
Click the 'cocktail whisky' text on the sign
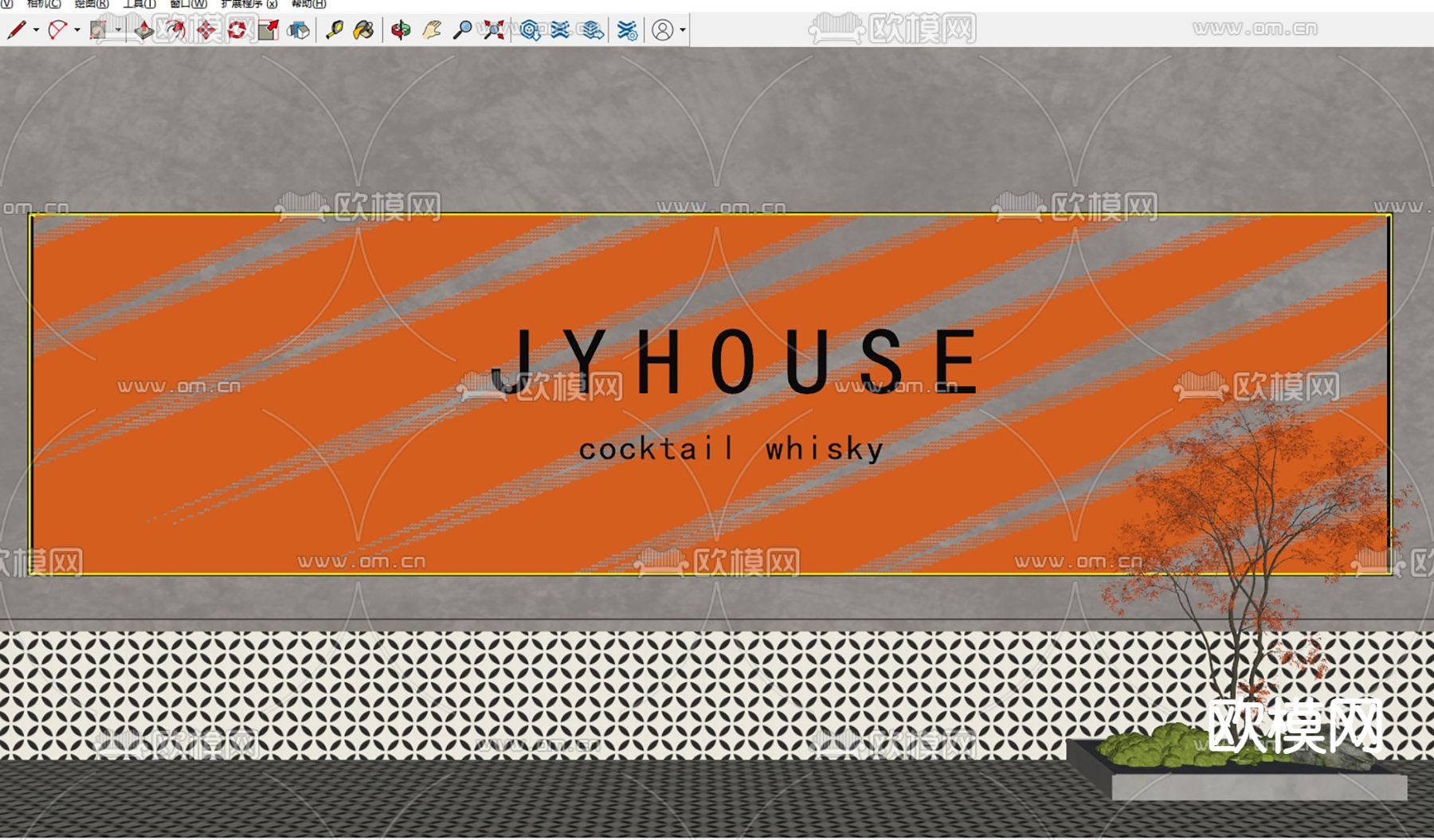(731, 448)
